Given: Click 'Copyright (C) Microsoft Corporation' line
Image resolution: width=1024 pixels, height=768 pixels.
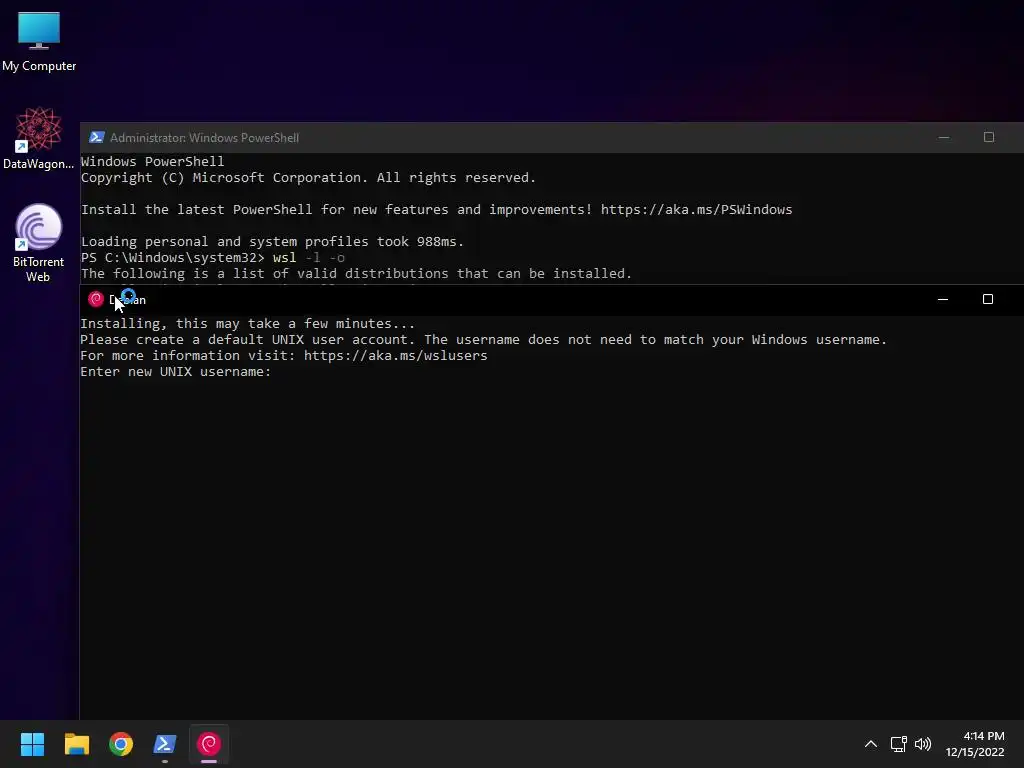Looking at the screenshot, I should 308,178.
